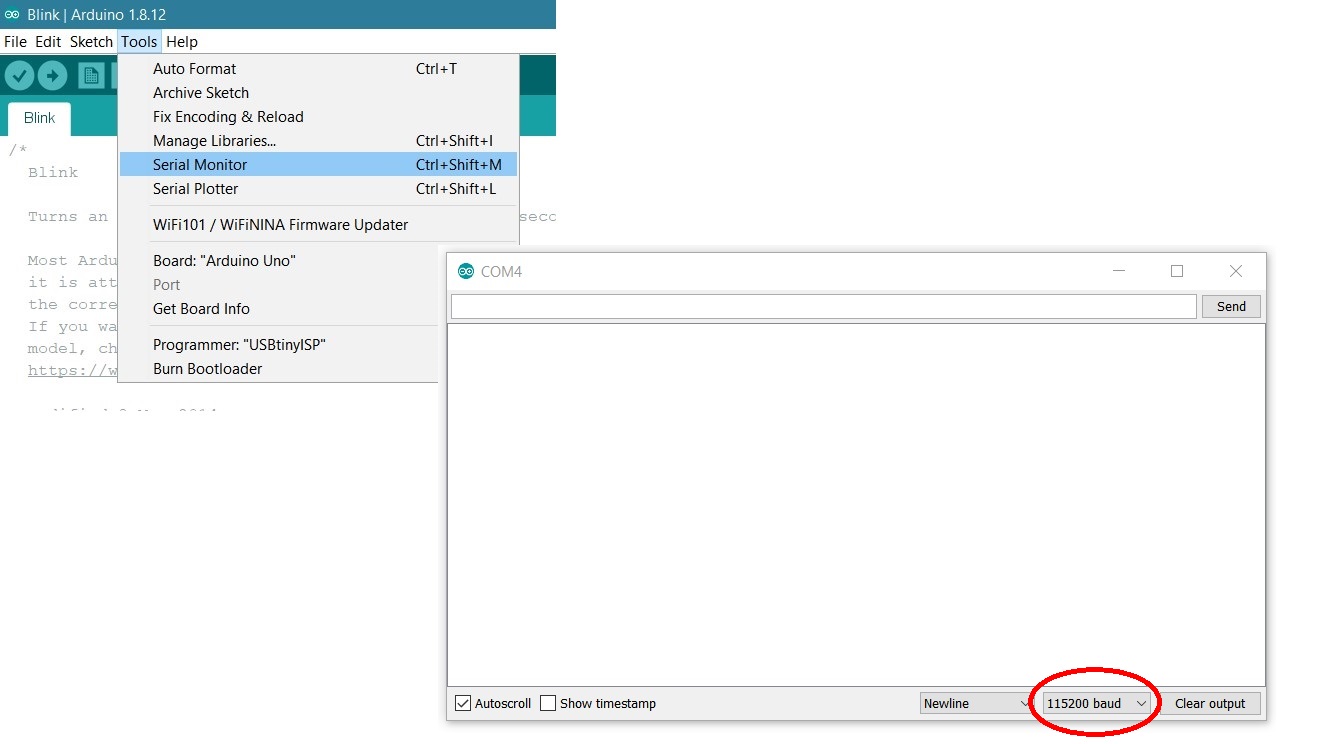
Task: Click the Arduino icon in COM4 title bar
Action: tap(465, 271)
